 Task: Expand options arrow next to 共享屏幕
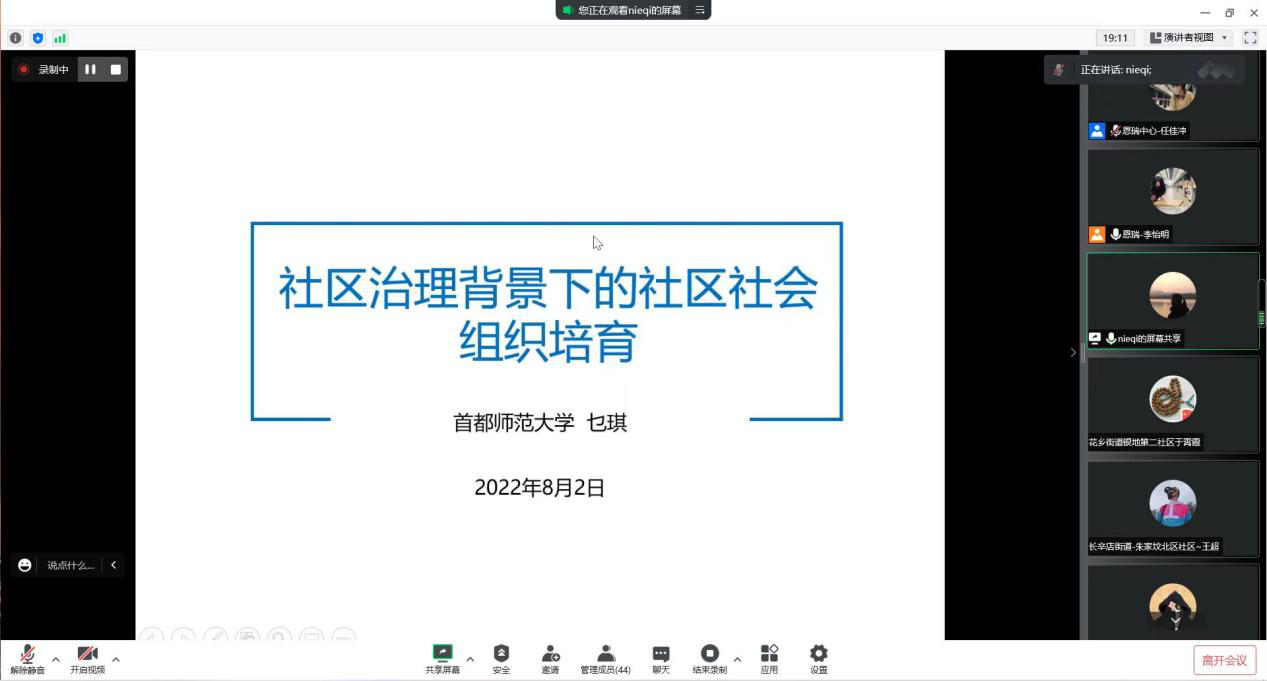[470, 659]
